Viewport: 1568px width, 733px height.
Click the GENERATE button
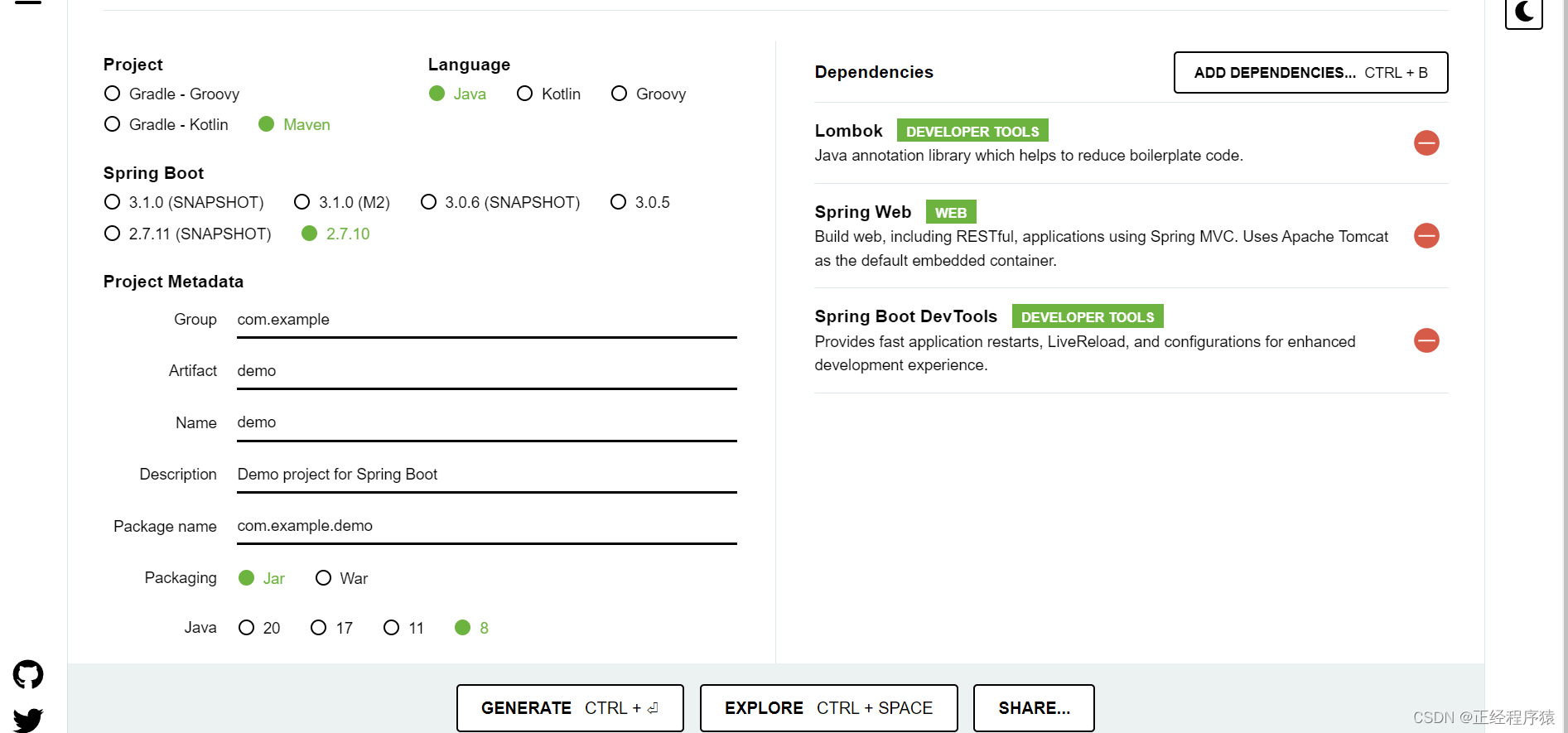pyautogui.click(x=570, y=708)
